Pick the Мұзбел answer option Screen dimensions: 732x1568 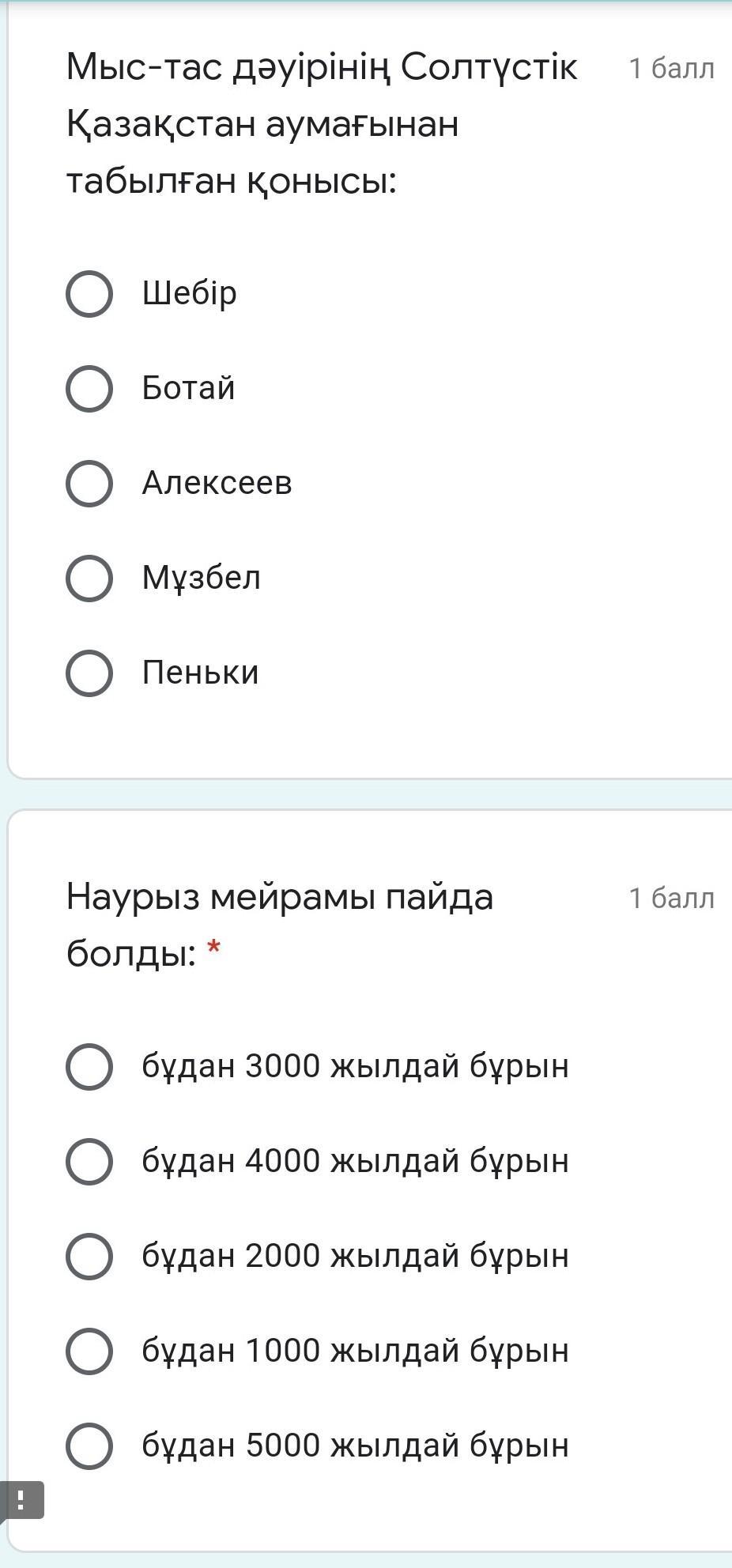click(x=89, y=579)
